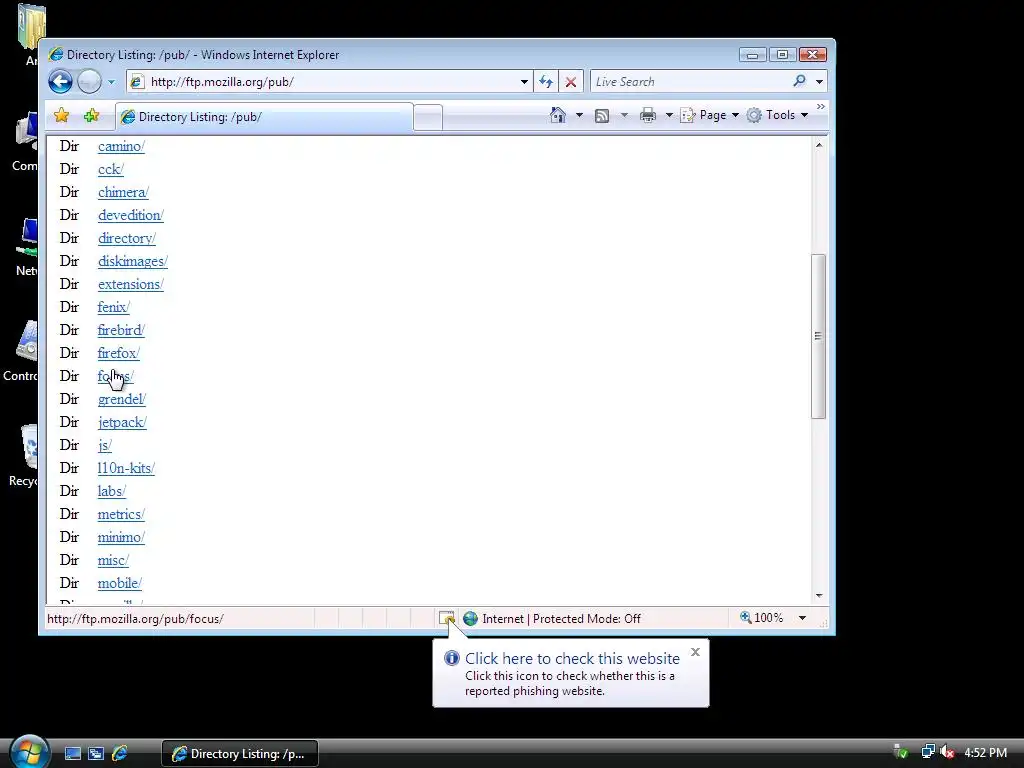Select Directory Listing taskbar button
Viewport: 1024px width, 768px height.
tap(240, 754)
